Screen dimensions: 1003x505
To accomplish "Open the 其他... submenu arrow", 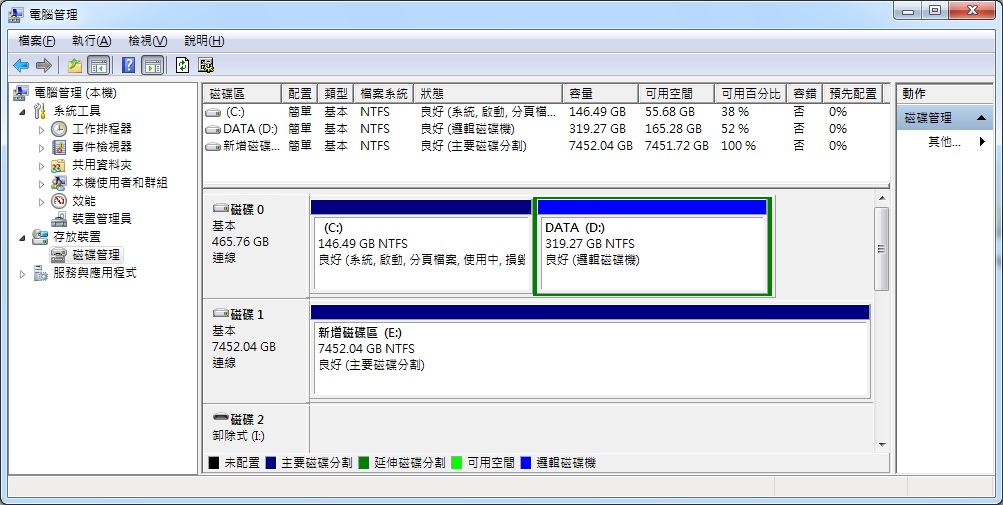I will coord(983,142).
